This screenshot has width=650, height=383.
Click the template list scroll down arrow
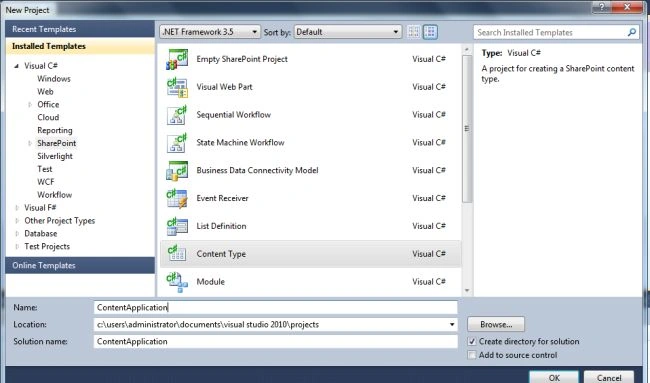pos(467,291)
